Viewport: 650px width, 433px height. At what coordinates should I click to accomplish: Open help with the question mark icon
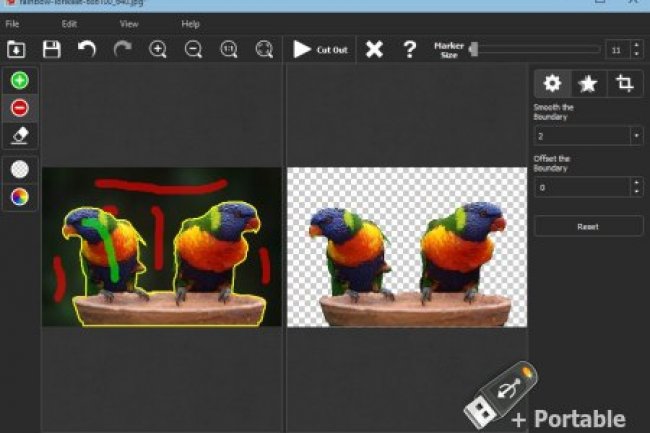410,49
